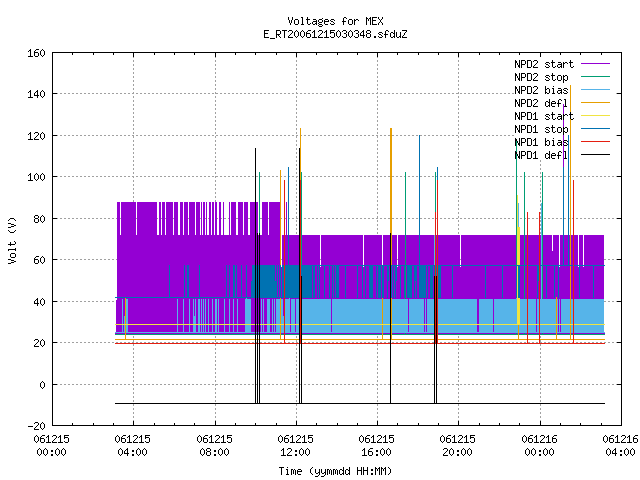This screenshot has height=480, width=640.
Task: Click the 061216 00:00 x-axis tick label
Action: click(539, 446)
